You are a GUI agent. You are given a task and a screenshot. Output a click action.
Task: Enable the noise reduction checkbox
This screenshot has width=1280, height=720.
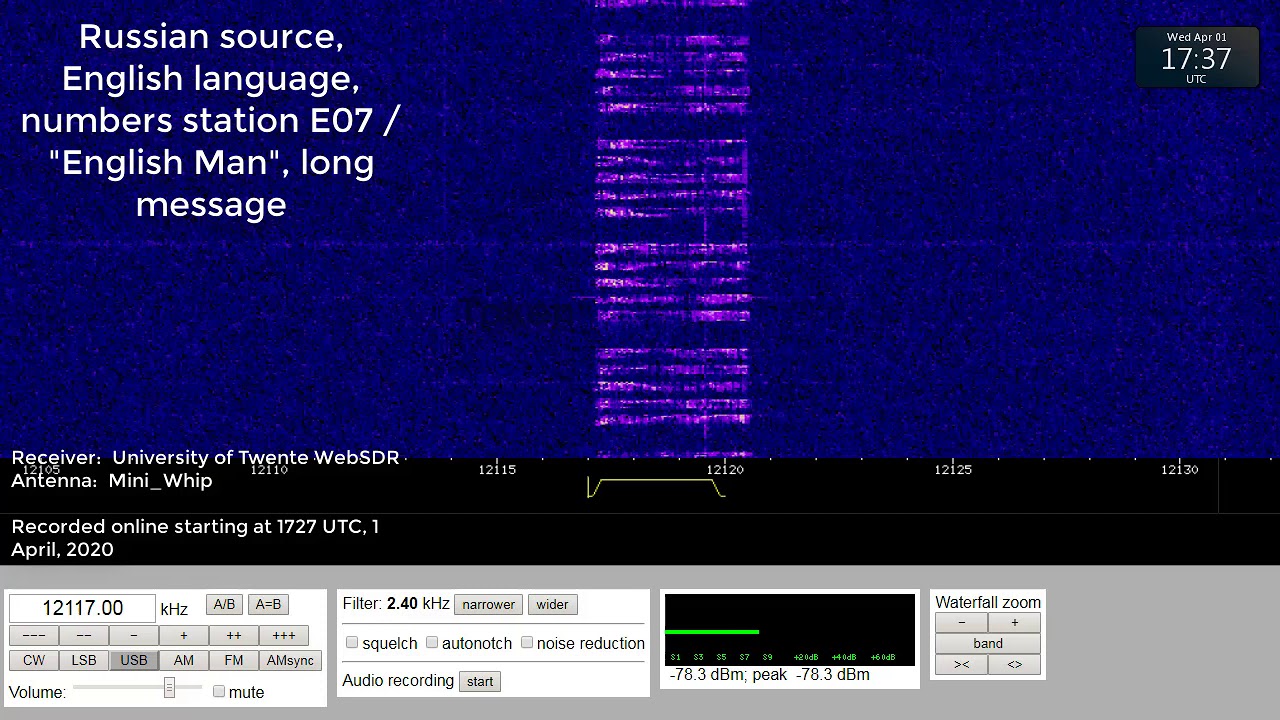click(527, 642)
